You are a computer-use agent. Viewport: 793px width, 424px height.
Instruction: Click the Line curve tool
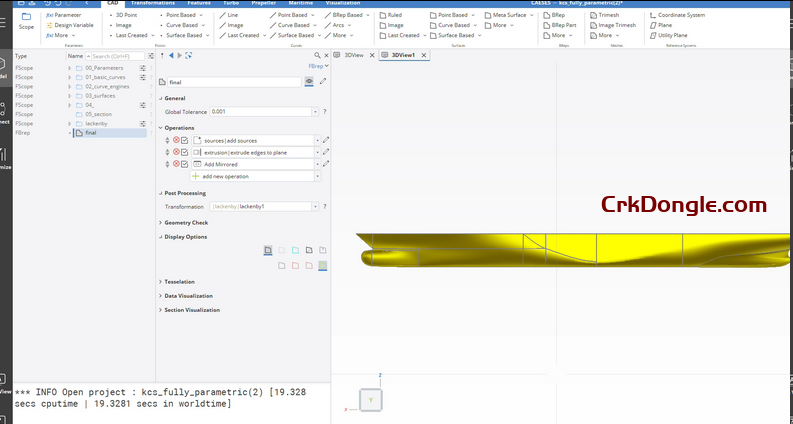[x=232, y=16]
